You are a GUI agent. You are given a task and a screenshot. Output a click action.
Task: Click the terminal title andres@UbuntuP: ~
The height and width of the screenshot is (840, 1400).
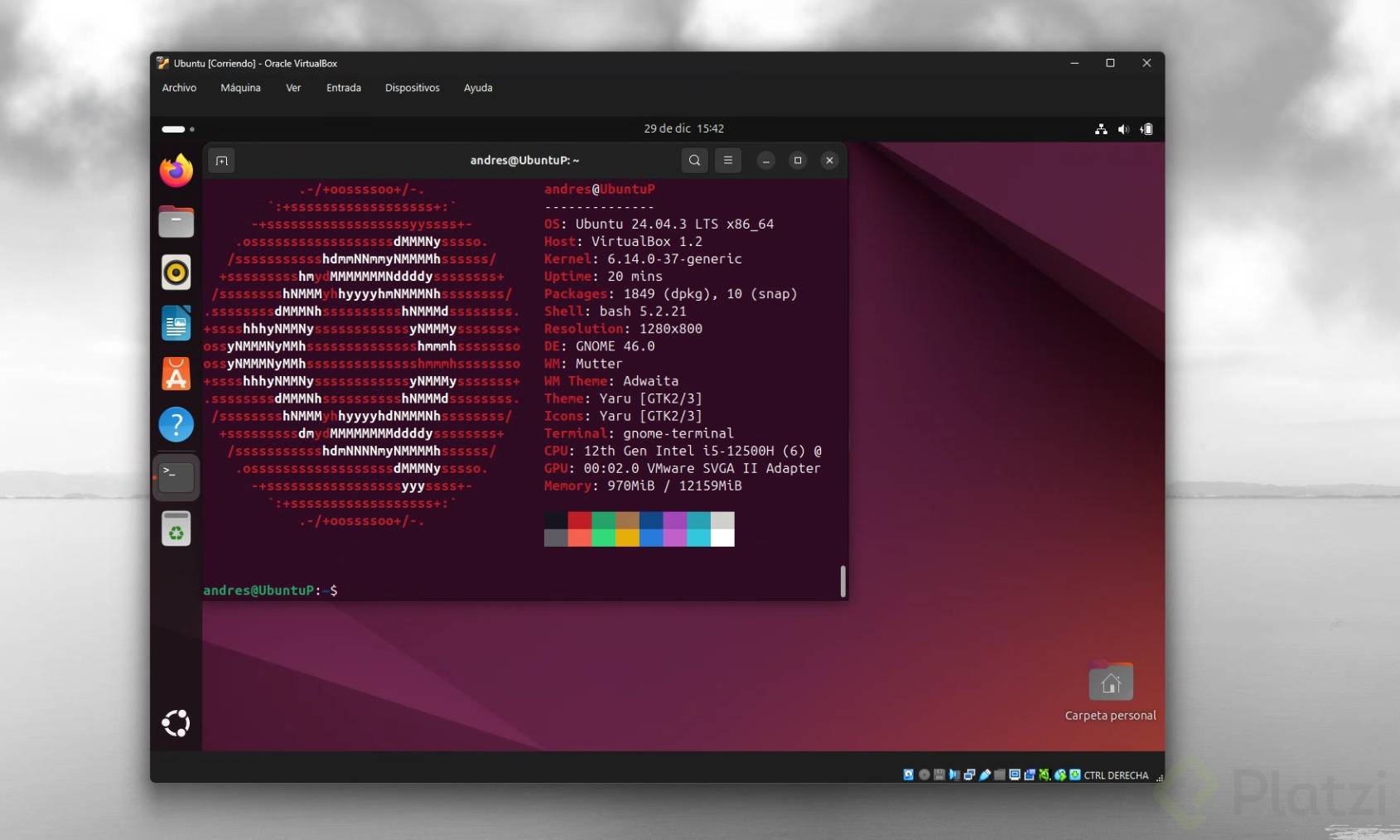click(524, 161)
